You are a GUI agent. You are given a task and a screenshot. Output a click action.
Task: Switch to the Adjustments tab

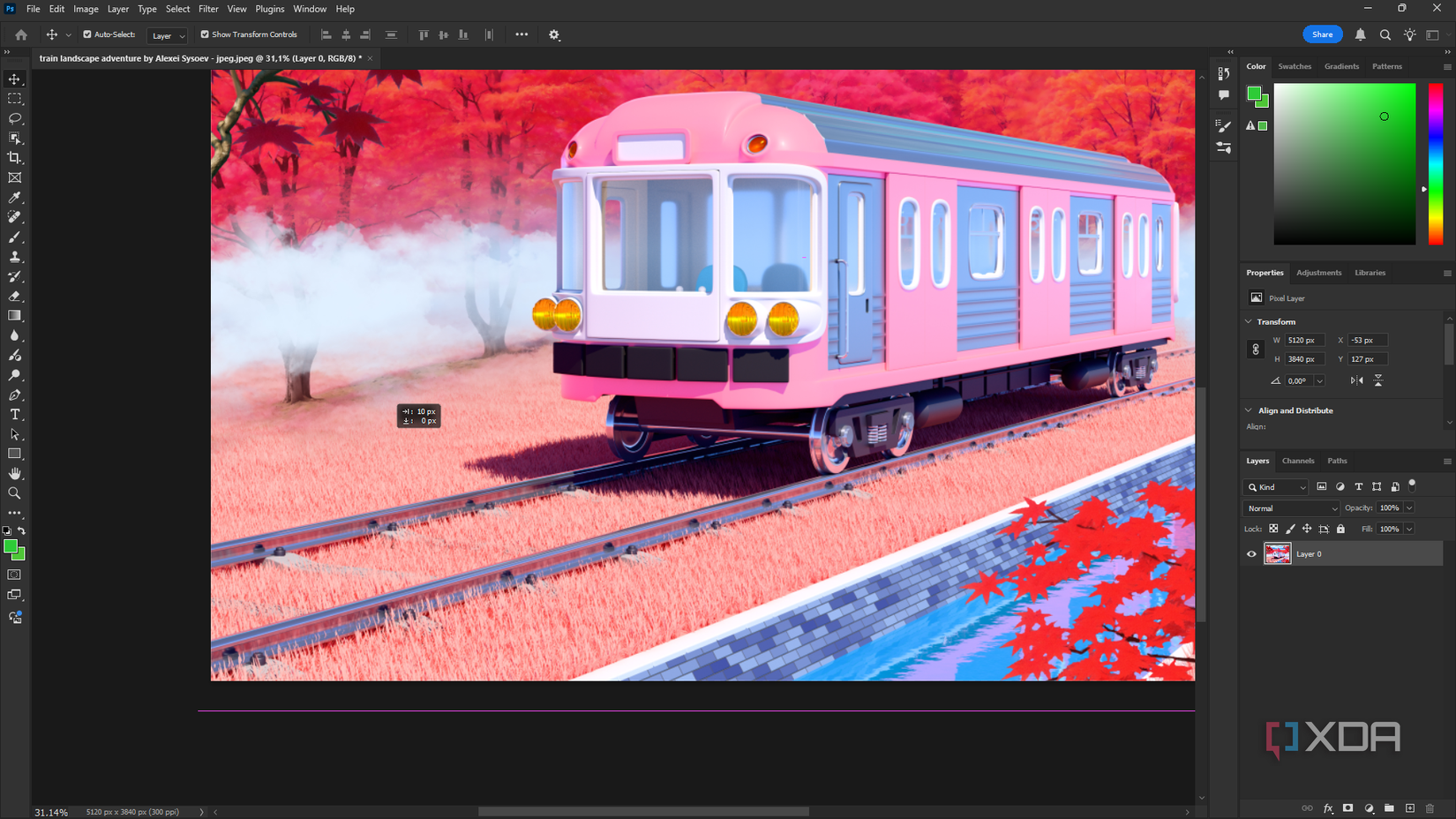tap(1318, 273)
